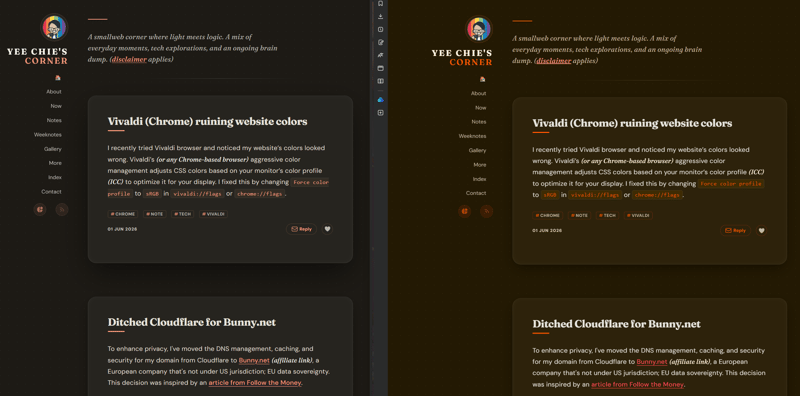The height and width of the screenshot is (396, 800).
Task: Click the avatar logo on the left page
Action: (54, 27)
